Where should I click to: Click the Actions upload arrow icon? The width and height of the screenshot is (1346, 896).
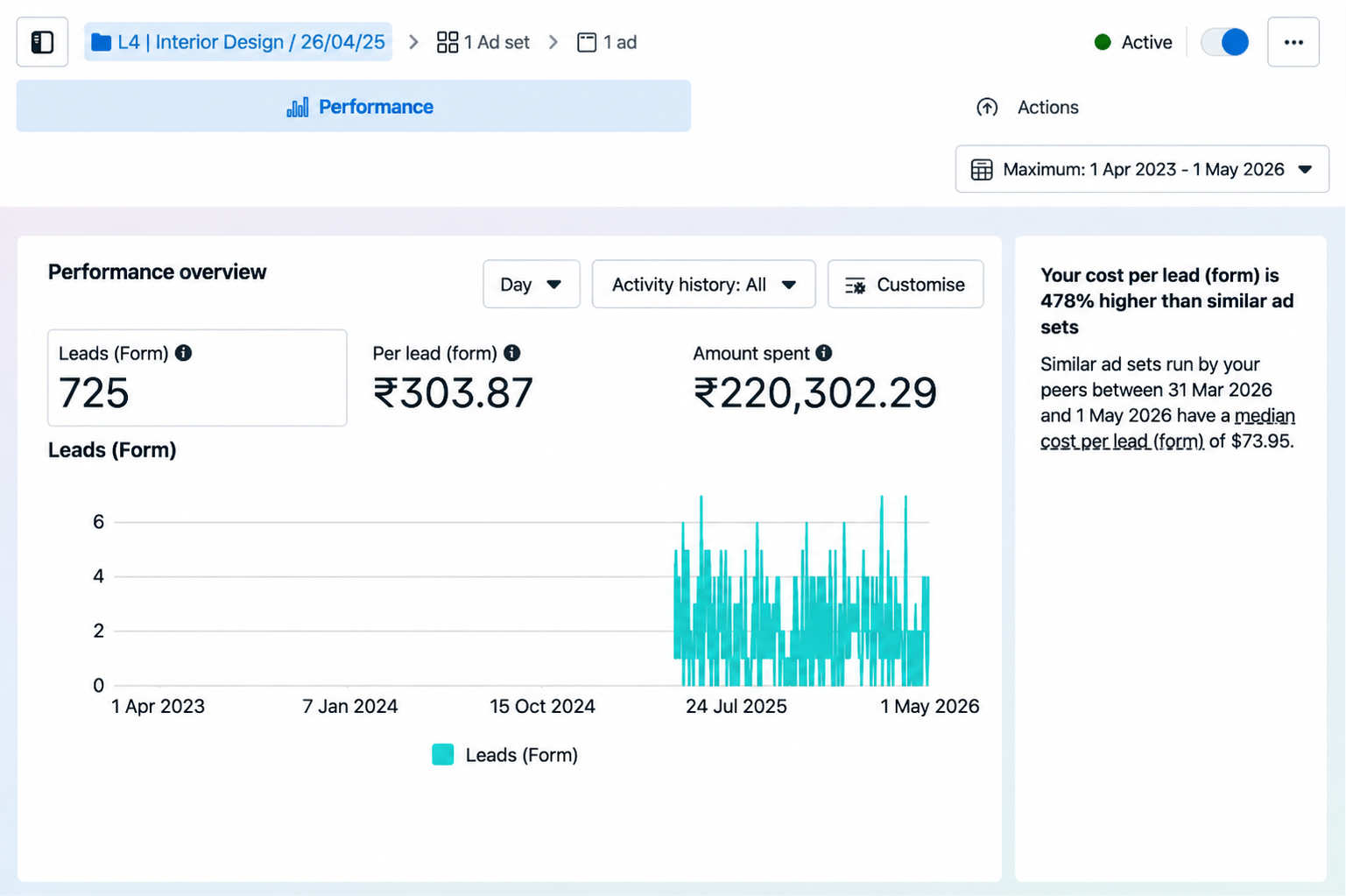click(x=987, y=107)
